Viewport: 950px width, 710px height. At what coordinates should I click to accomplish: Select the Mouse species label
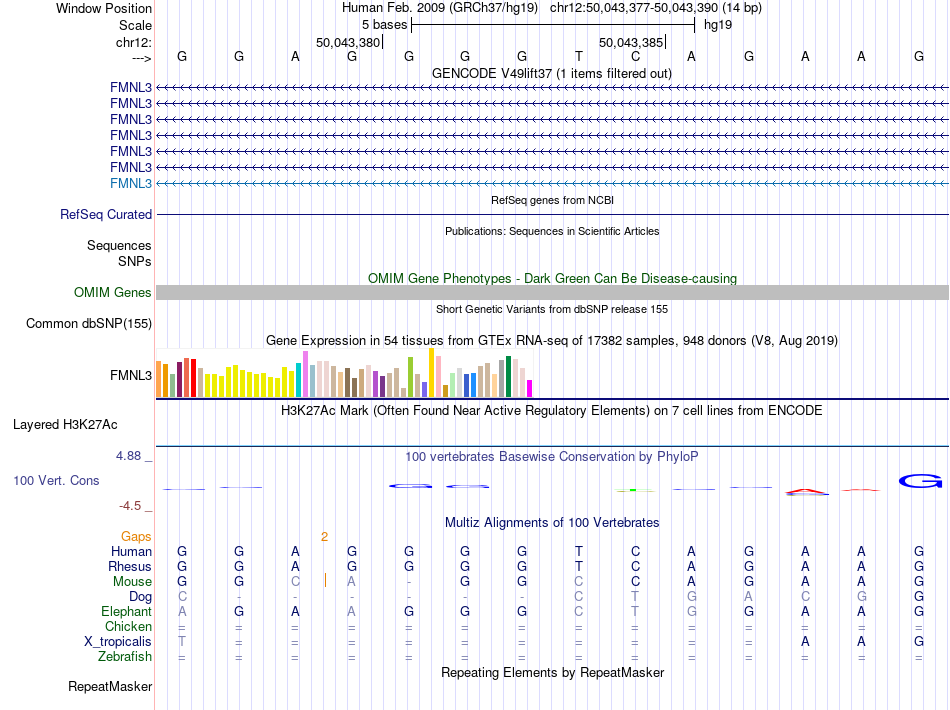point(133,582)
